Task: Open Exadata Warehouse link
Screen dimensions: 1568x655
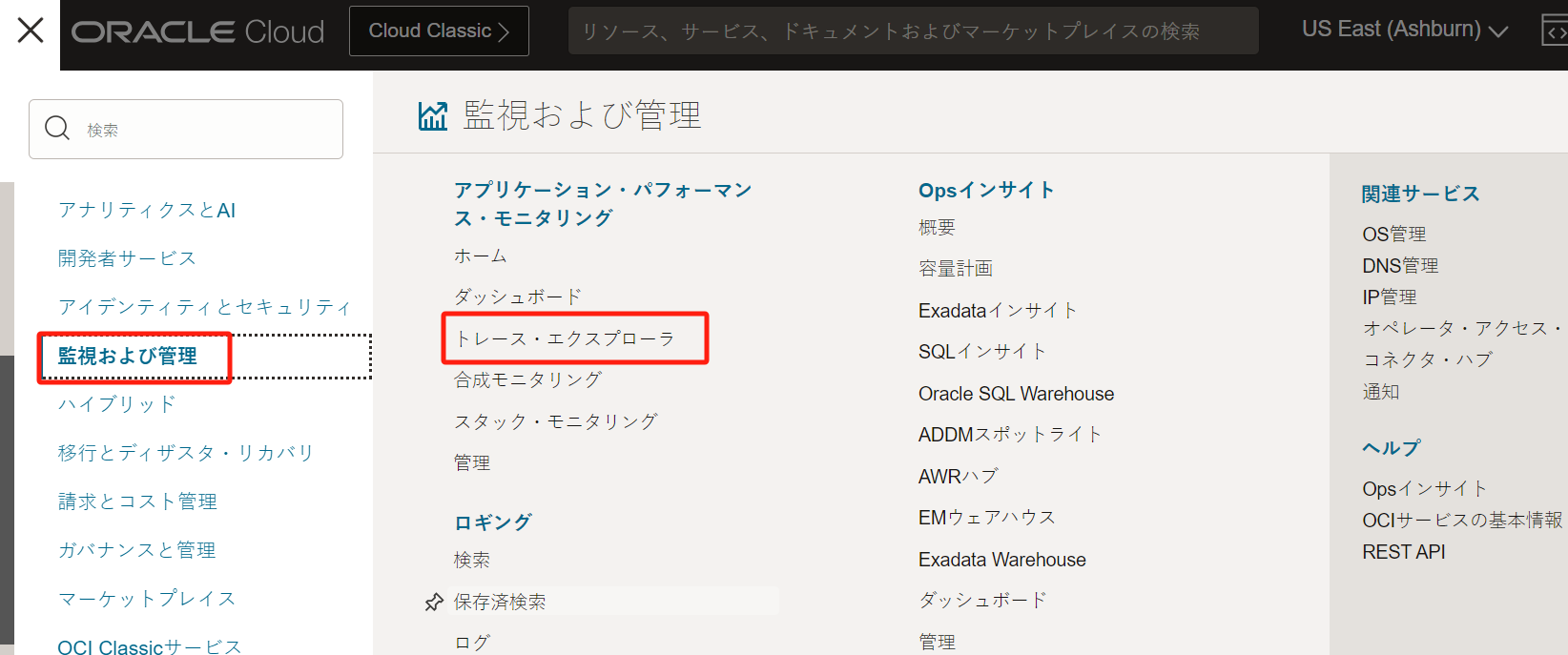Action: pos(1001,560)
